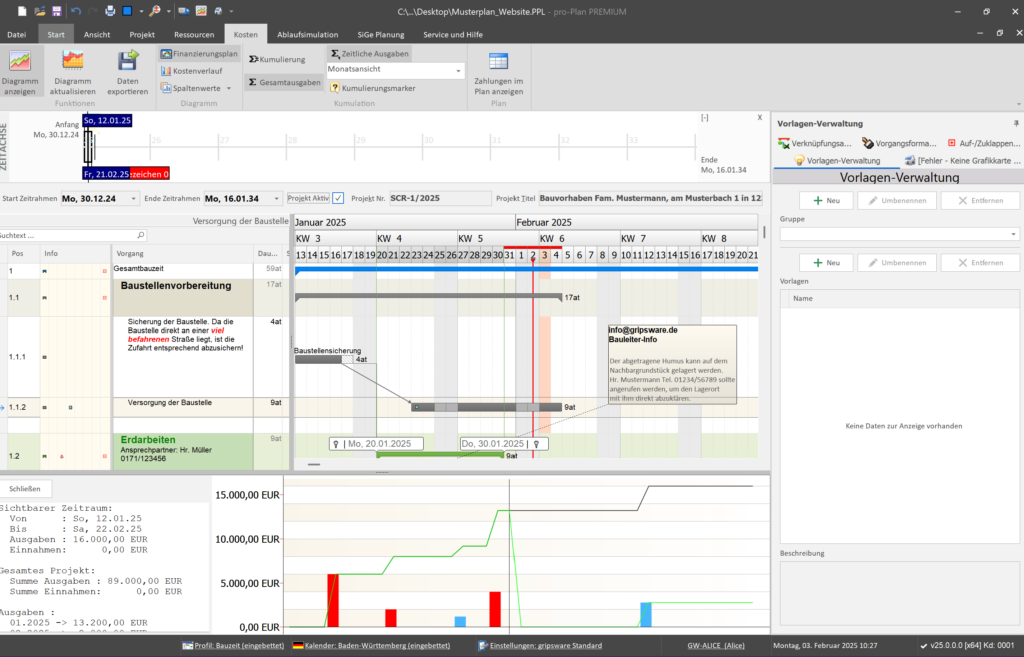Click the undo arrow icon
The width and height of the screenshot is (1024, 657).
[76, 11]
